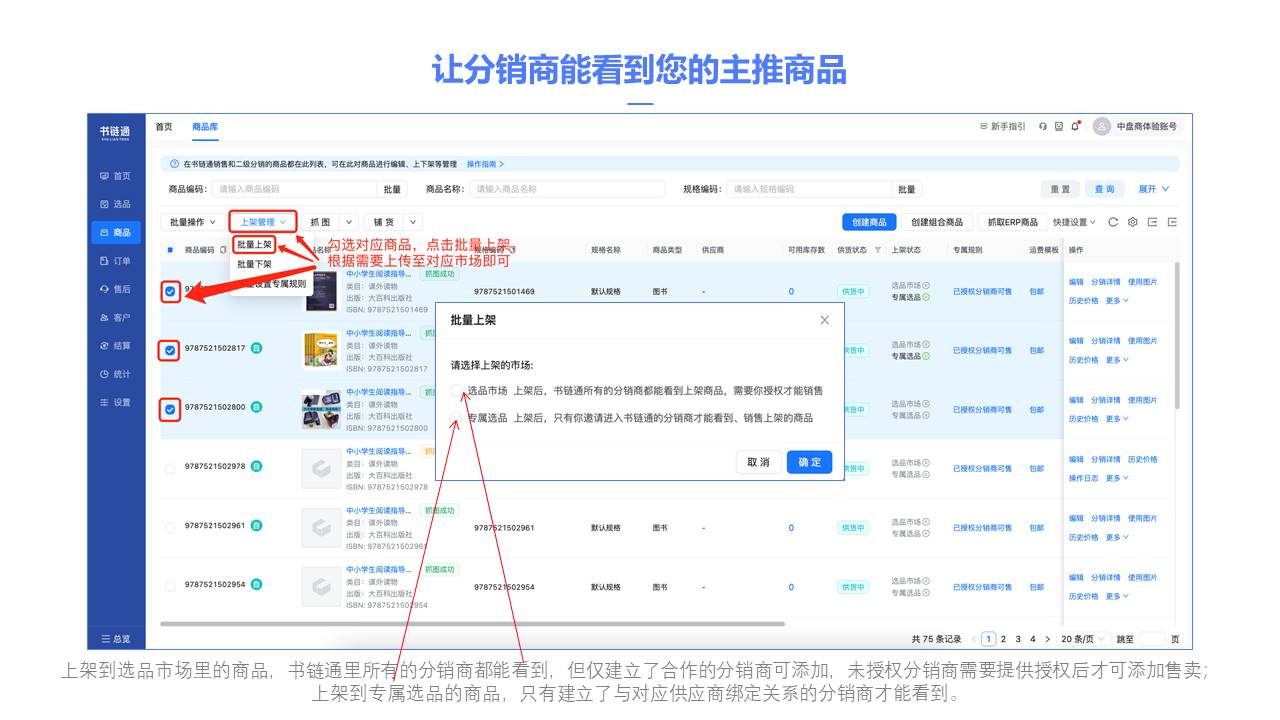1280x720 pixels.
Task: Open the 20条/页 page size dropdown
Action: (1083, 639)
